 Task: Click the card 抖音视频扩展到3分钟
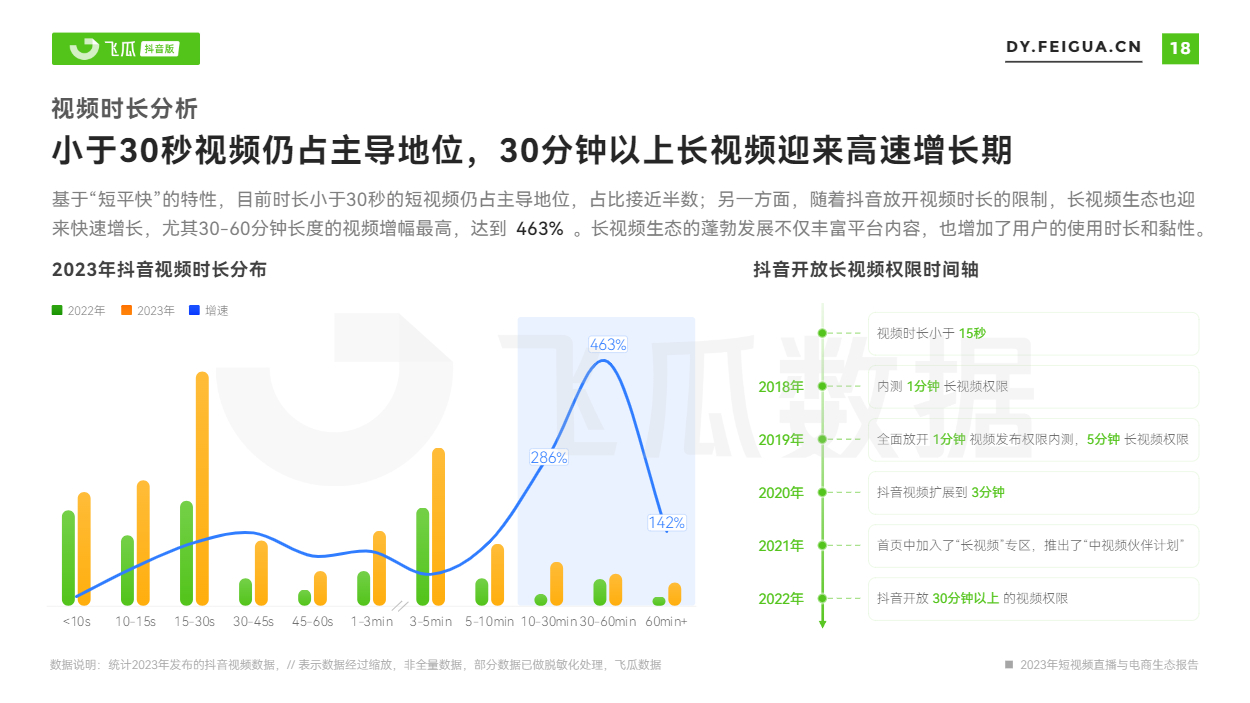[1033, 492]
